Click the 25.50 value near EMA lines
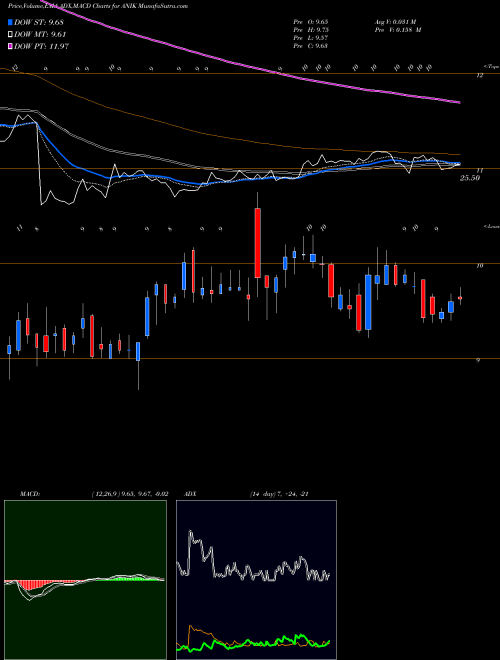The width and height of the screenshot is (500, 660). tap(470, 178)
